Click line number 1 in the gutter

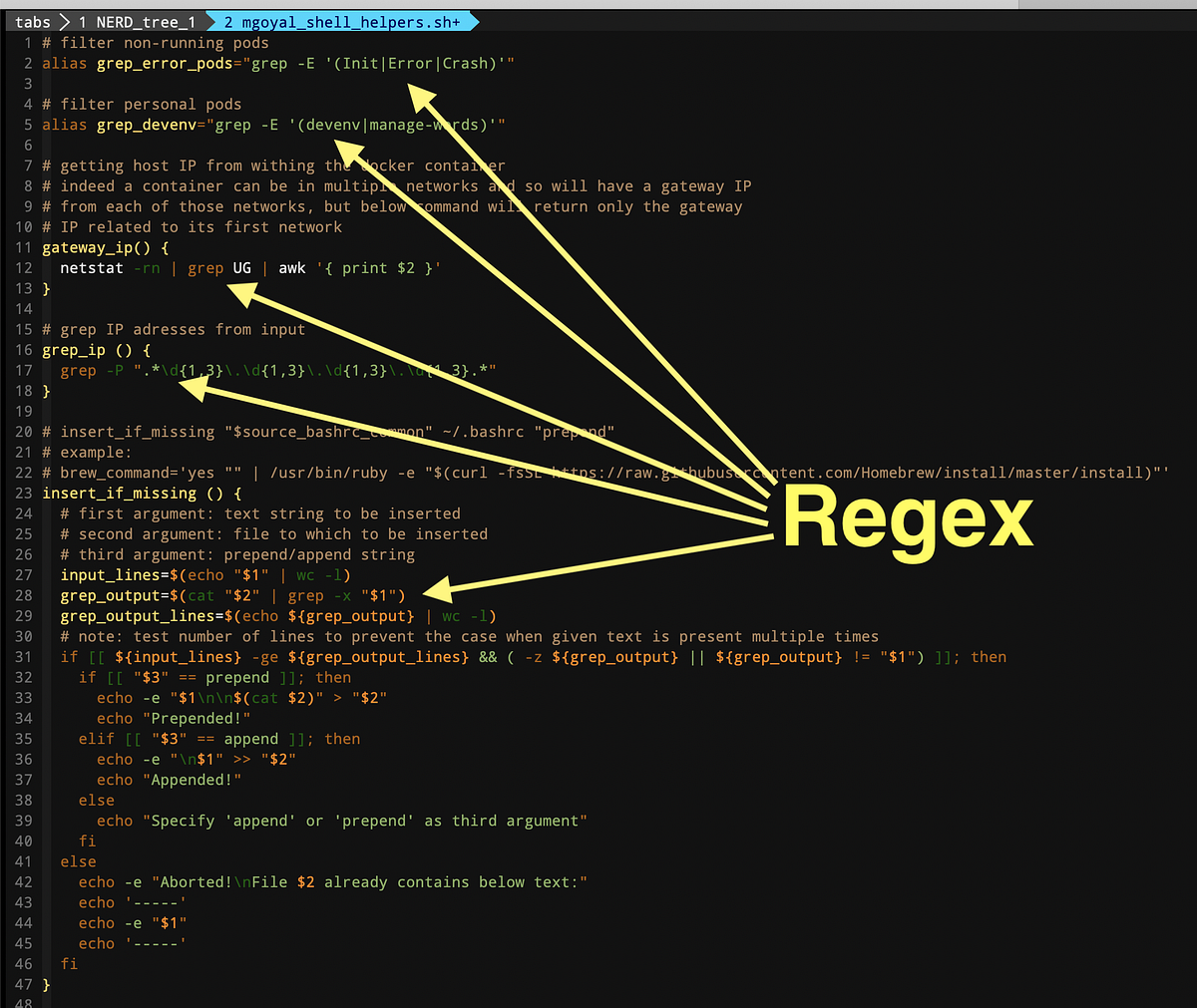point(26,42)
